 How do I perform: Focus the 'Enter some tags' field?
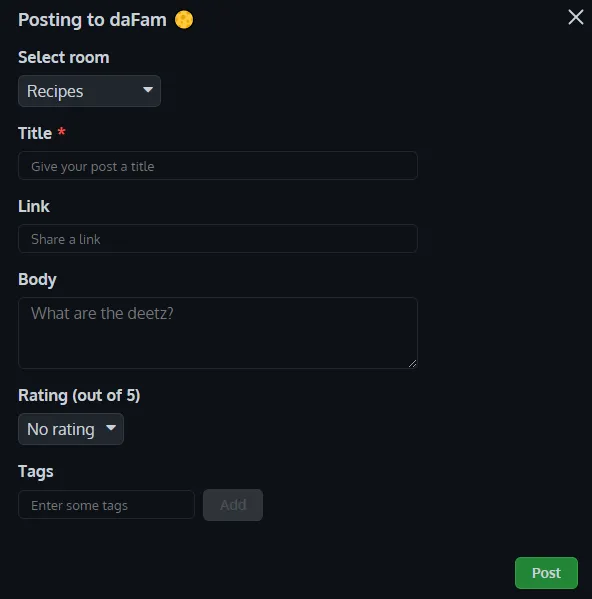point(107,505)
